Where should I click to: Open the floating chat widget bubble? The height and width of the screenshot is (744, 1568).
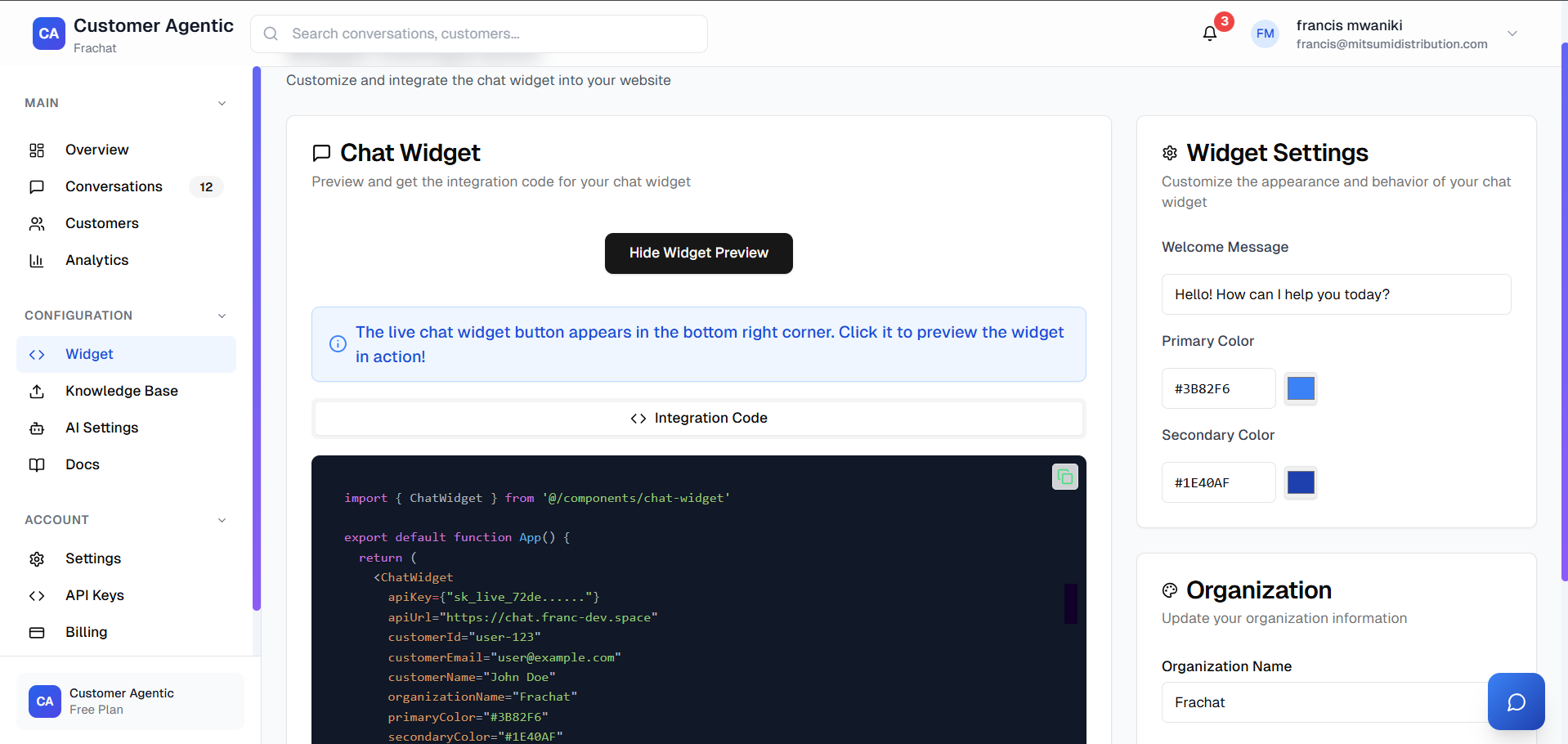[x=1516, y=701]
